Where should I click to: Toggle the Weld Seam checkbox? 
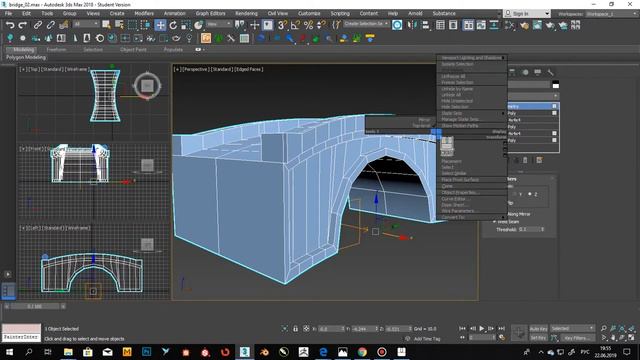coord(495,222)
